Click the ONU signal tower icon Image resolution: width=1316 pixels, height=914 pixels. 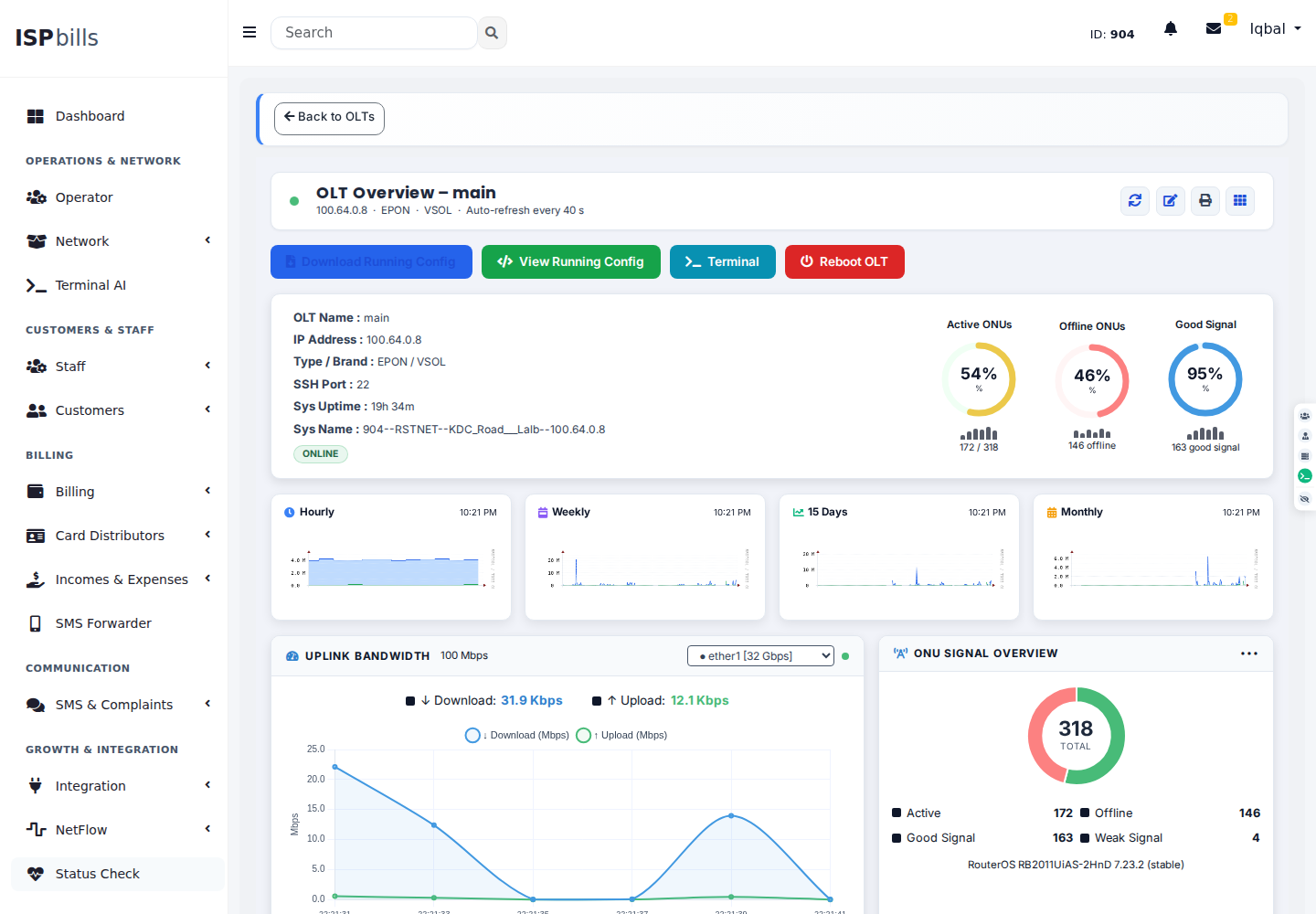[x=900, y=654]
